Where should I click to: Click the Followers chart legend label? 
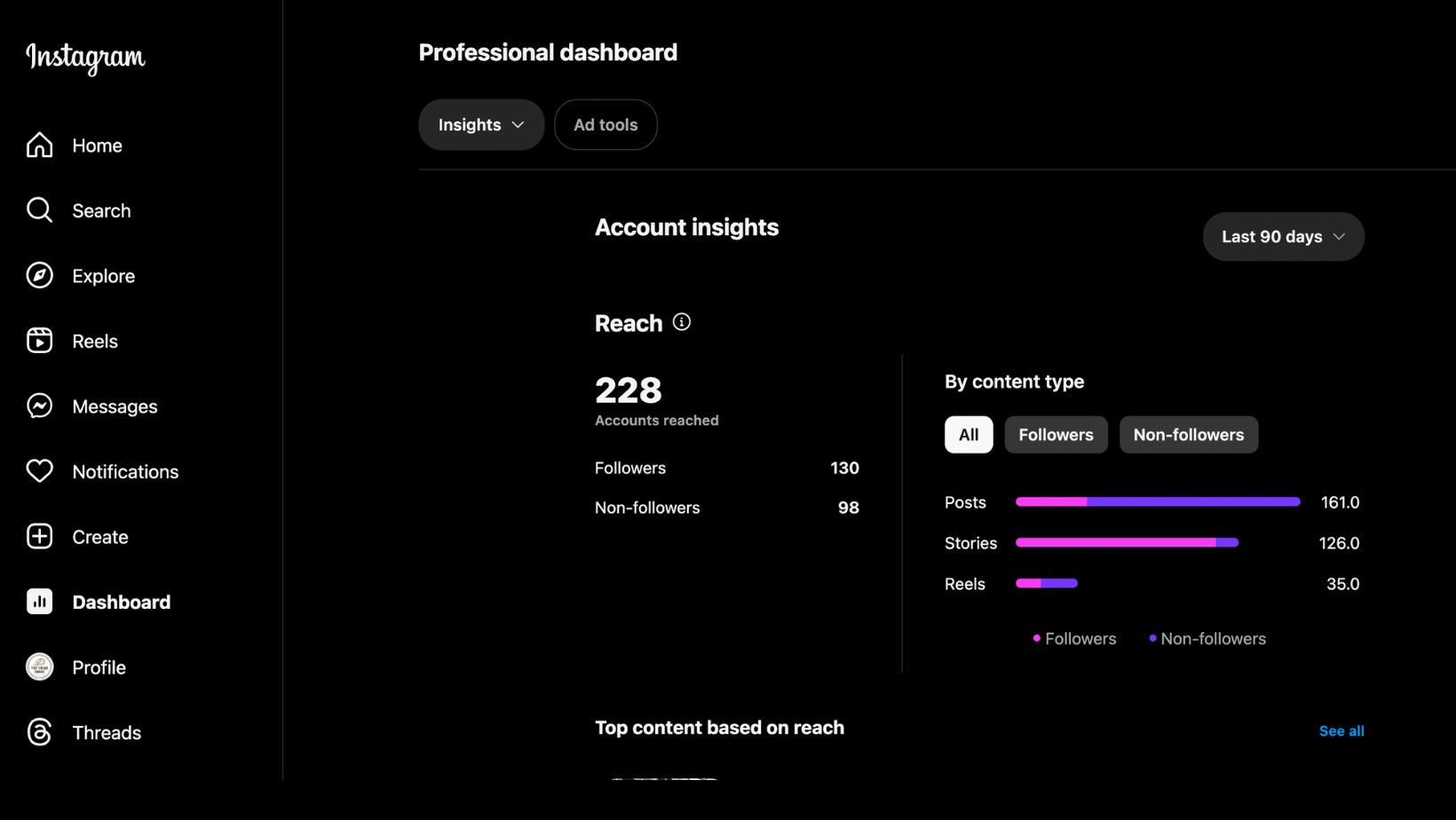coord(1080,639)
